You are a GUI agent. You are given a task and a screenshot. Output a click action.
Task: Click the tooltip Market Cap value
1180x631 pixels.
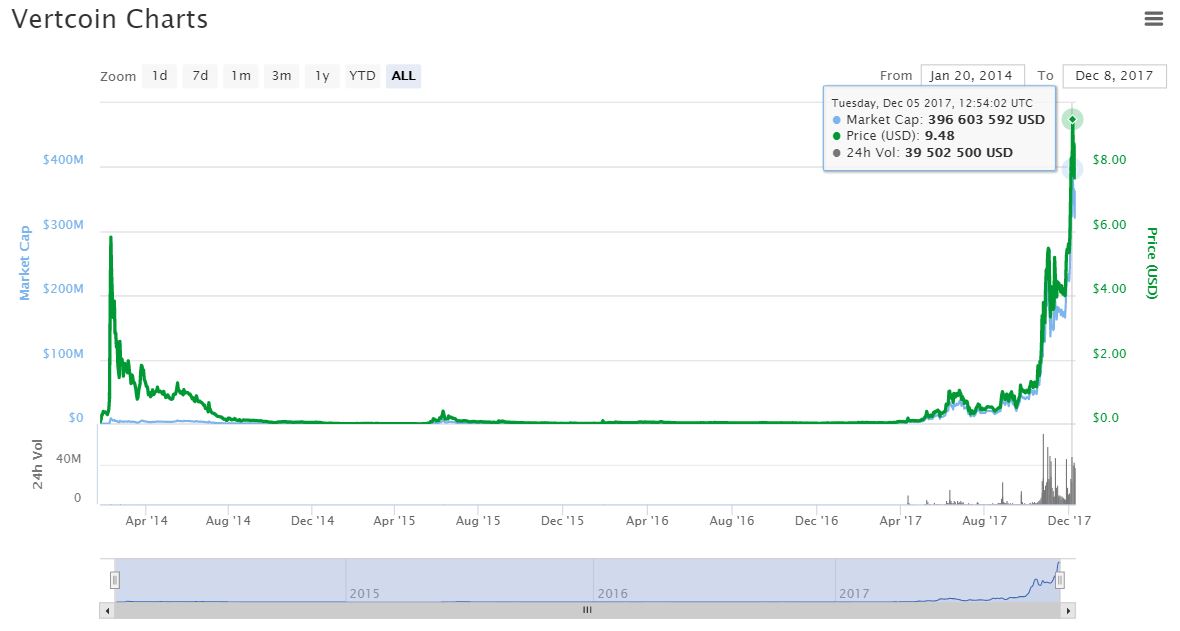pos(986,120)
